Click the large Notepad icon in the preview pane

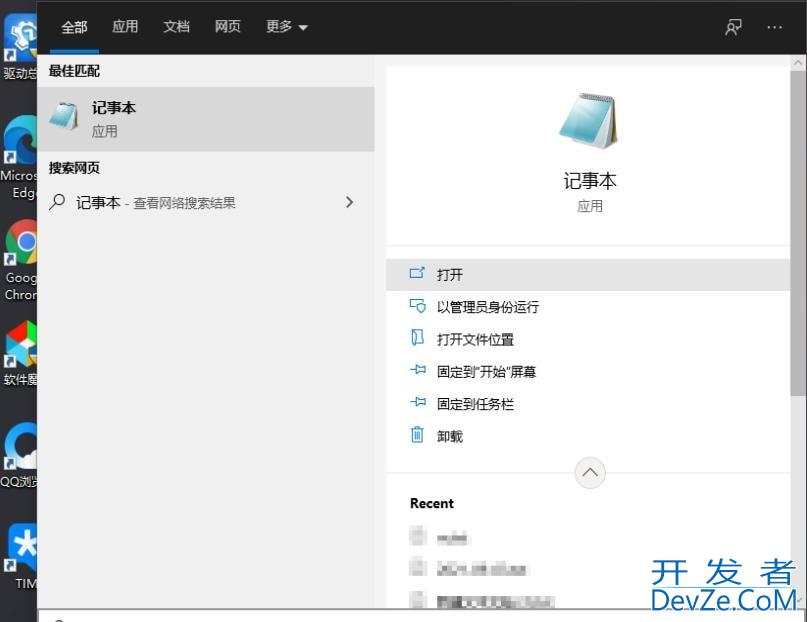(589, 121)
